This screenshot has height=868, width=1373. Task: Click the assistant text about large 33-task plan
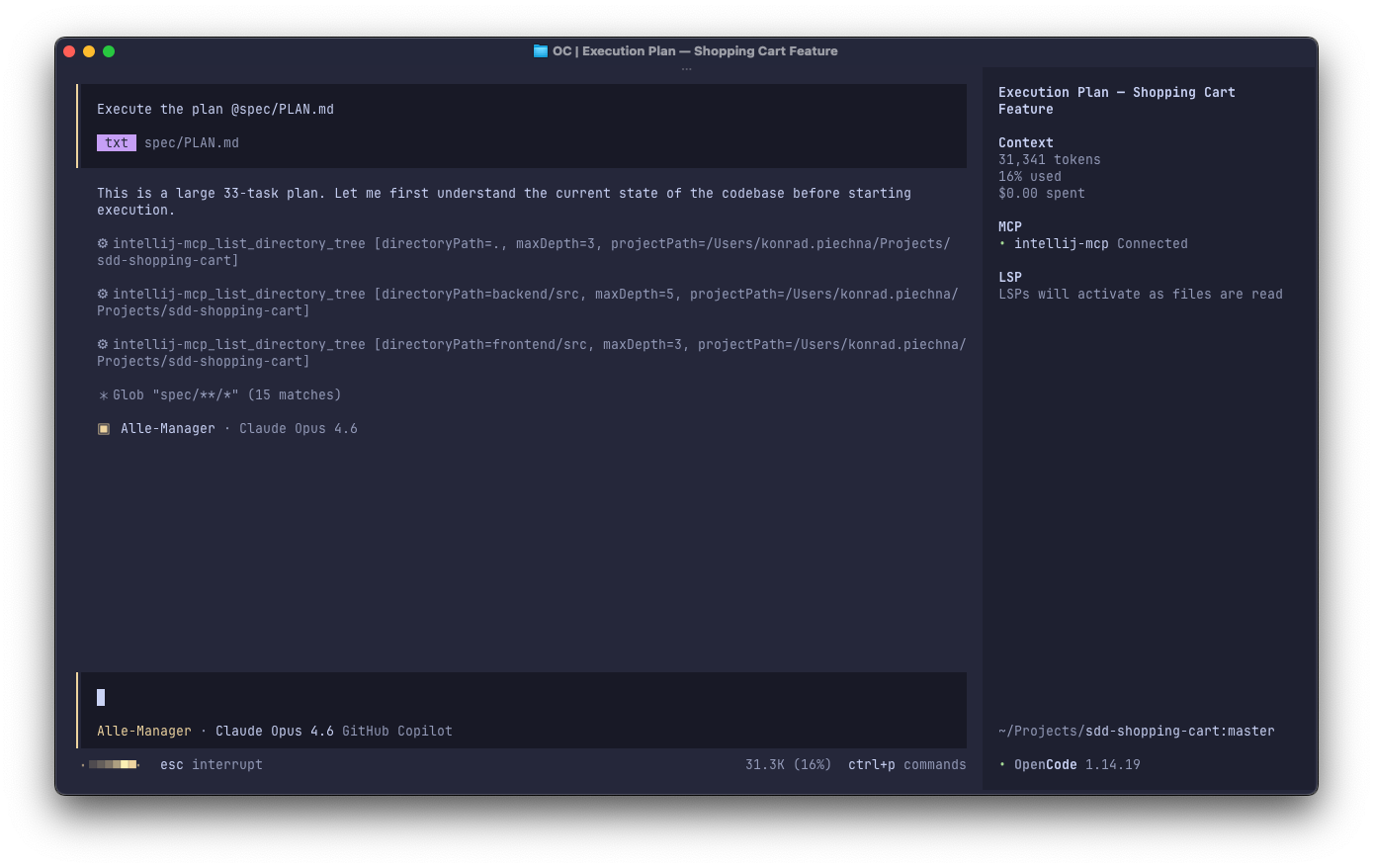504,202
